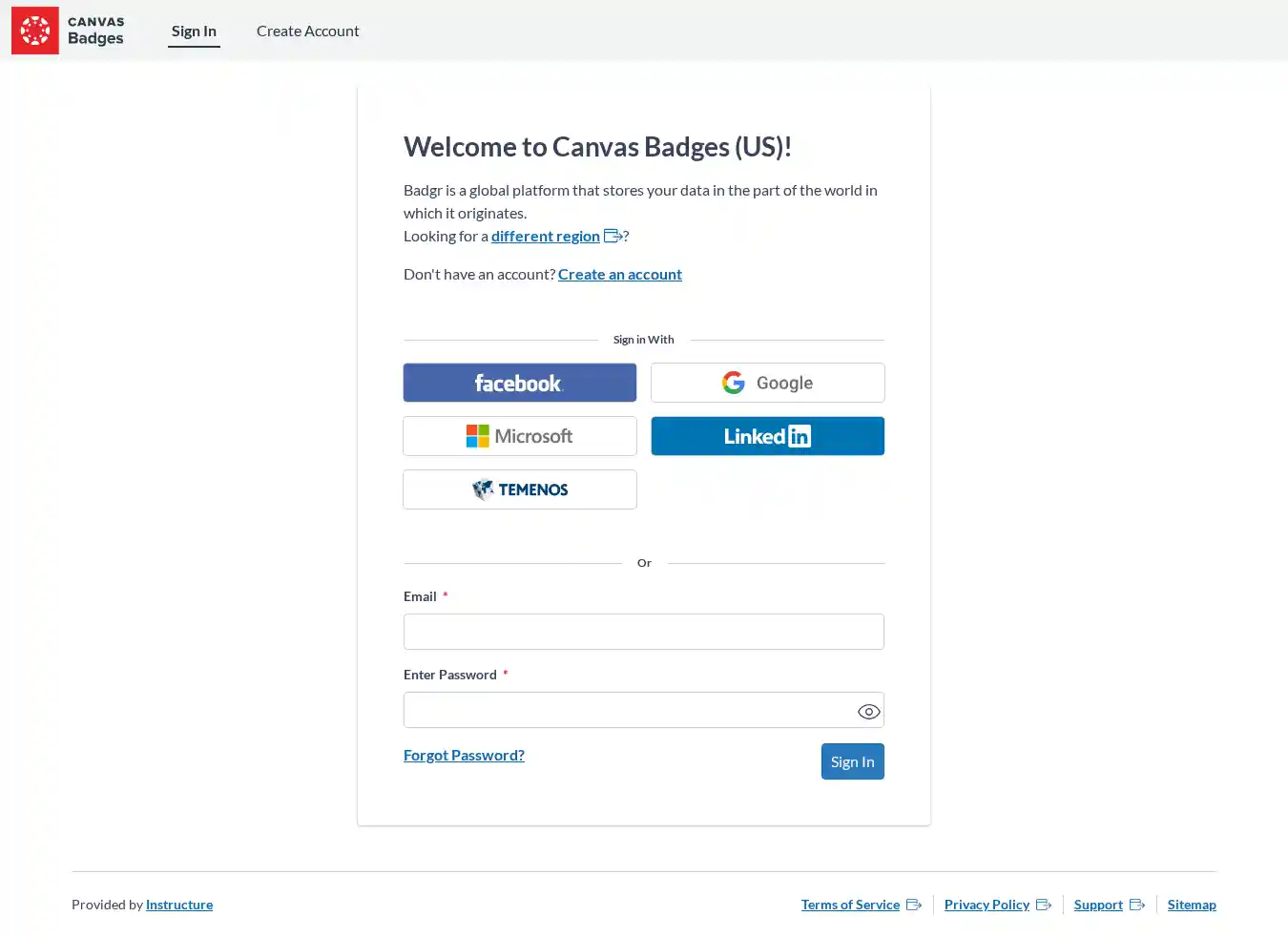Show password using the eye icon

click(x=868, y=712)
